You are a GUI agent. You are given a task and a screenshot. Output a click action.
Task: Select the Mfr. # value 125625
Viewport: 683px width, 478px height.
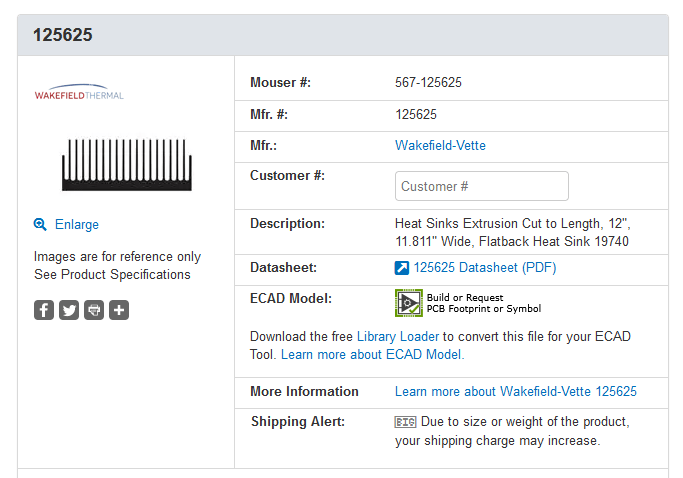point(416,114)
